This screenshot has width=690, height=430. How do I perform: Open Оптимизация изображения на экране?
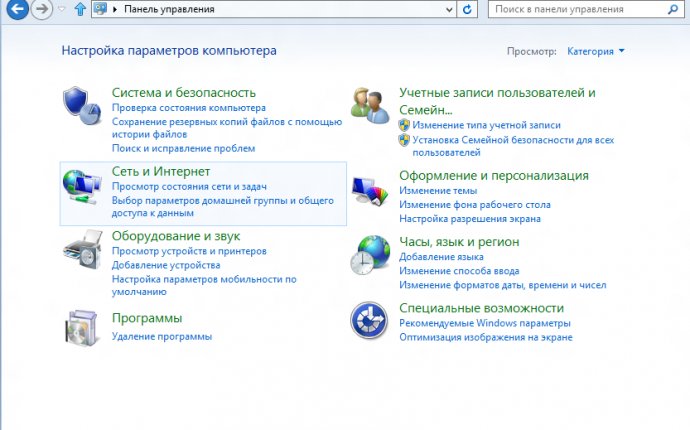pyautogui.click(x=486, y=338)
